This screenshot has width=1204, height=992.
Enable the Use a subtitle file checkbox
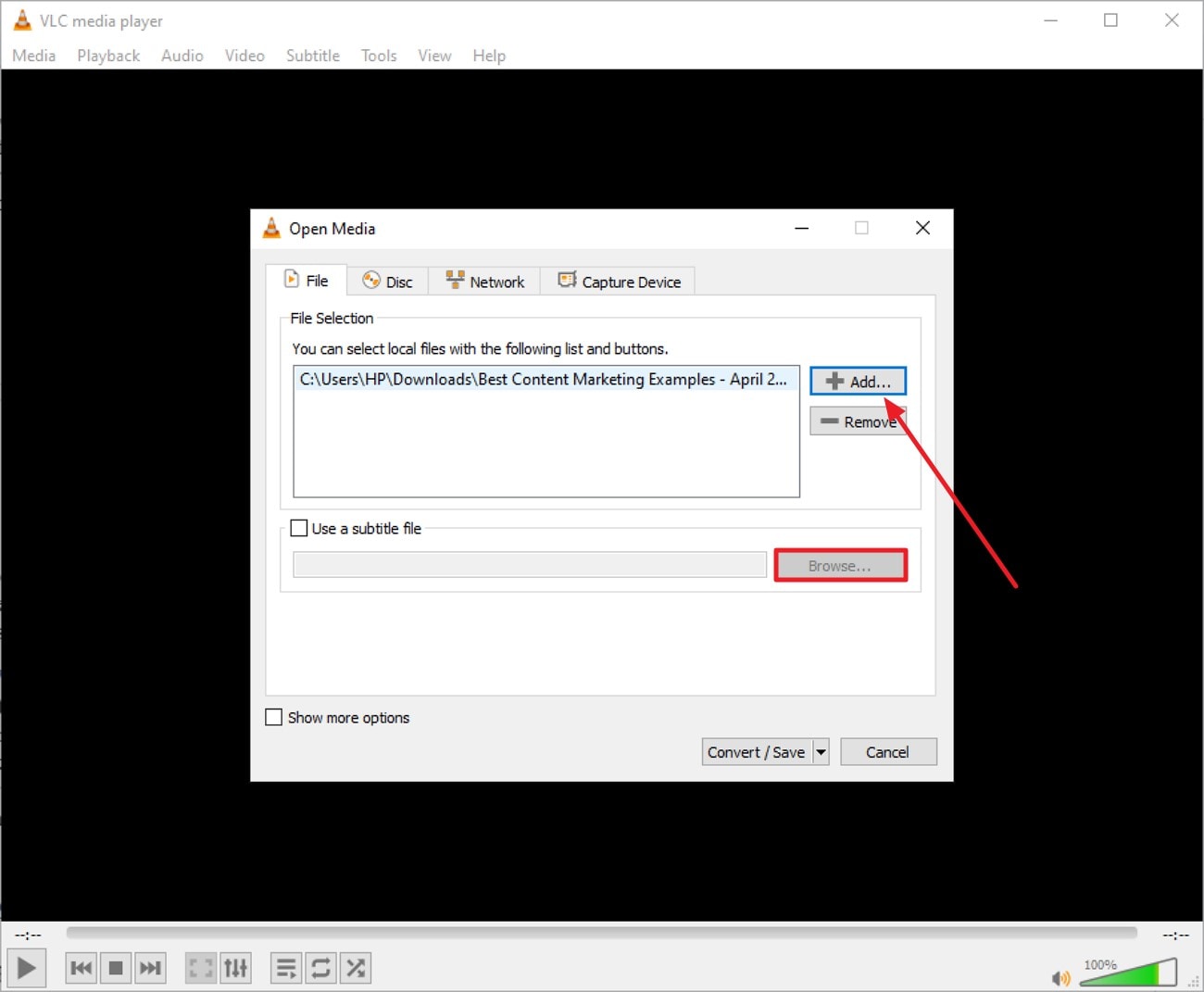point(298,527)
